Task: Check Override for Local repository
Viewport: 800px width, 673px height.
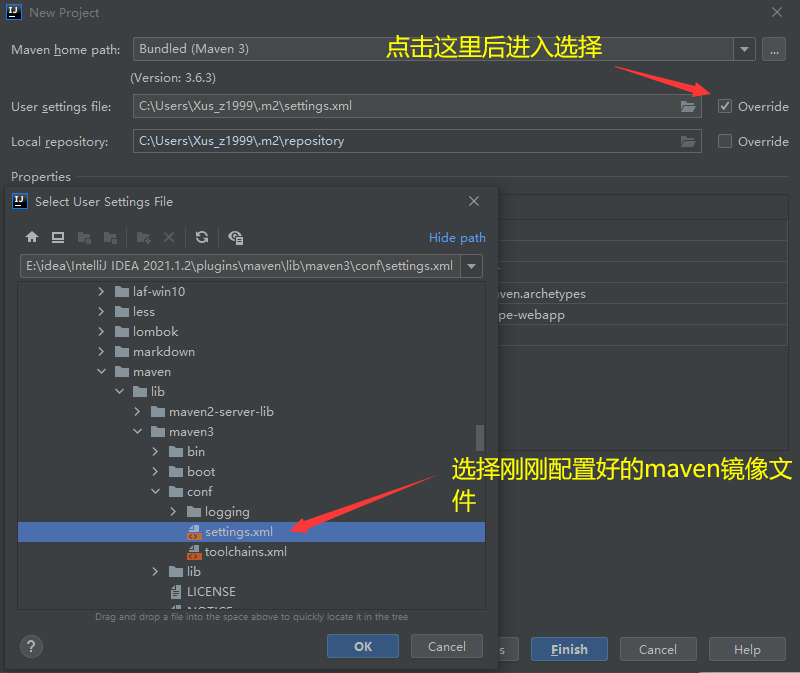Action: coord(724,141)
